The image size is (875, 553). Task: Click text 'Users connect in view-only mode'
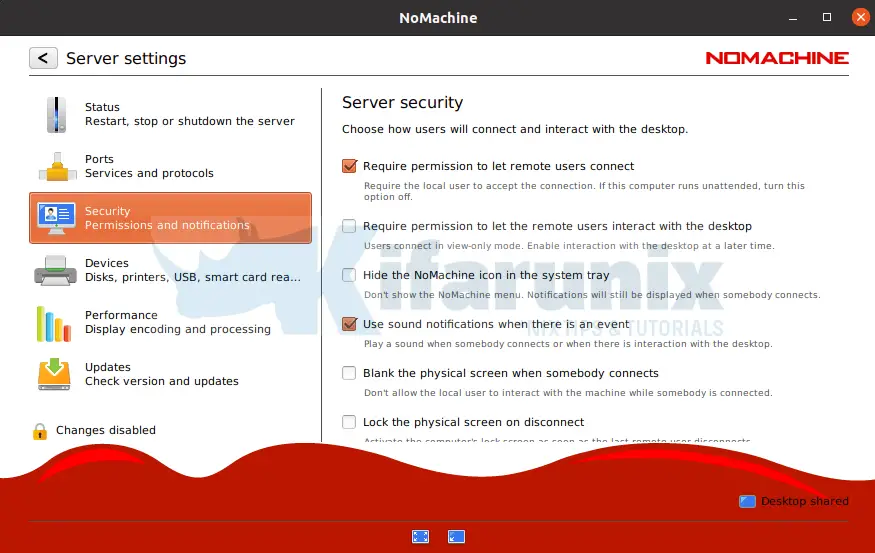pos(444,246)
